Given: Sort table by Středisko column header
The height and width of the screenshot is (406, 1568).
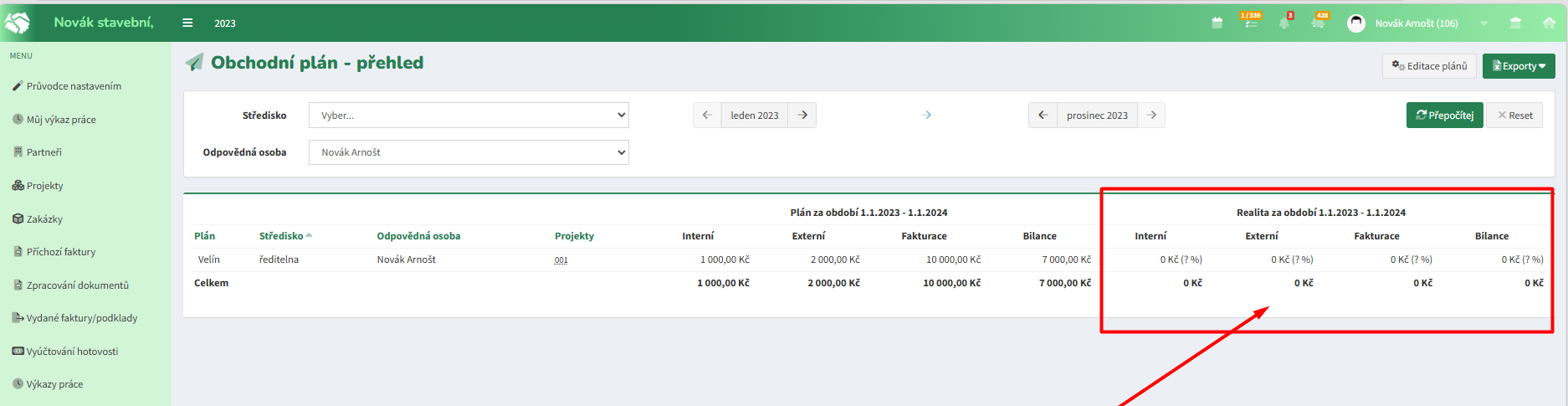Looking at the screenshot, I should pos(281,236).
